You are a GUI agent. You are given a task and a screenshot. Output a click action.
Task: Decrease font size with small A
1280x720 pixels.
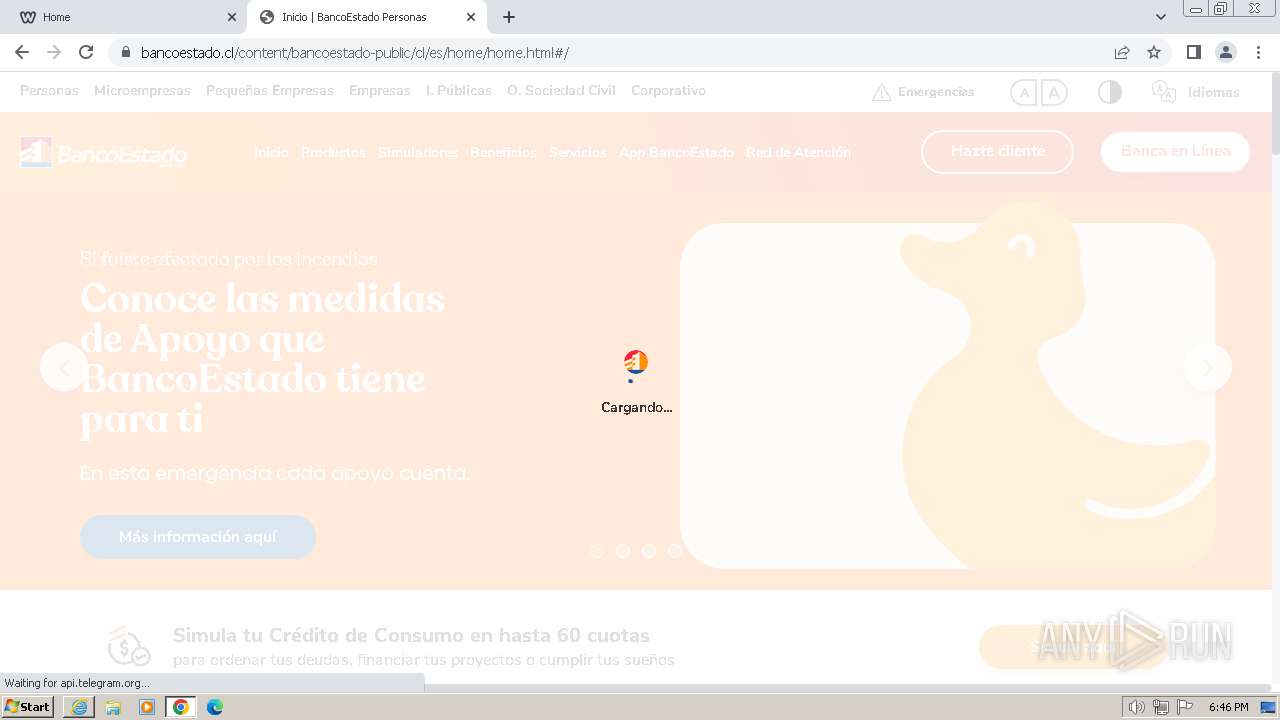[1023, 93]
